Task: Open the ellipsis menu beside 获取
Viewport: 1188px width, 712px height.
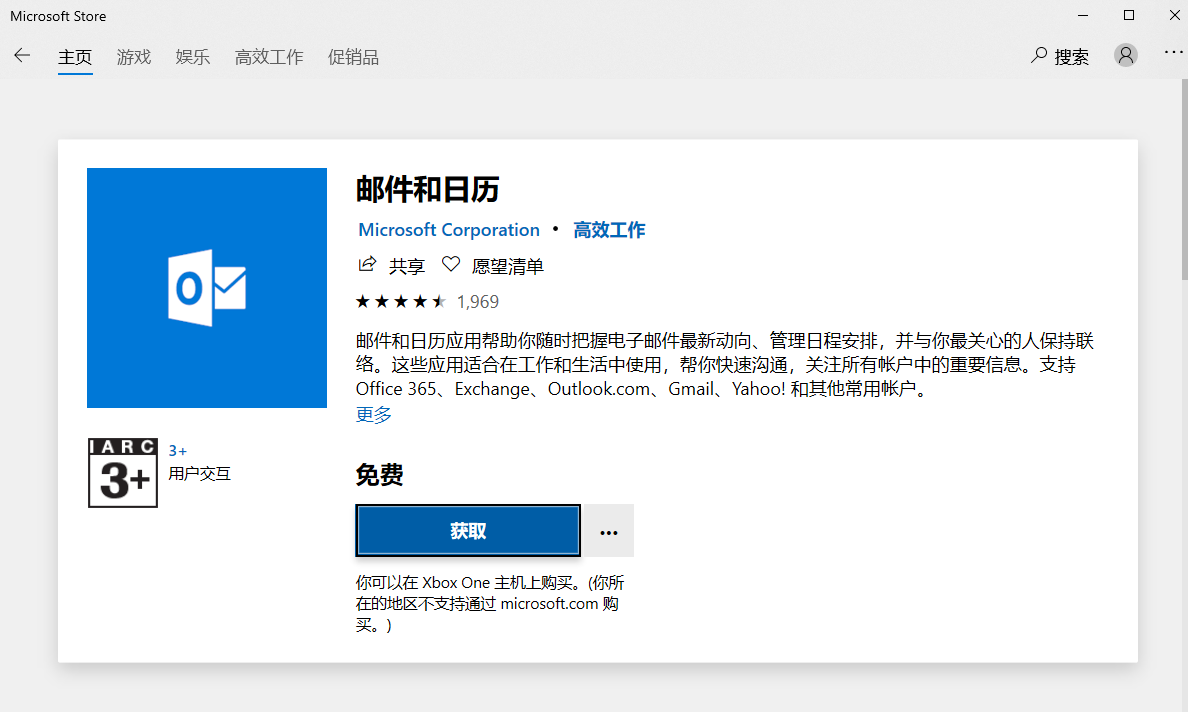Action: [x=609, y=531]
